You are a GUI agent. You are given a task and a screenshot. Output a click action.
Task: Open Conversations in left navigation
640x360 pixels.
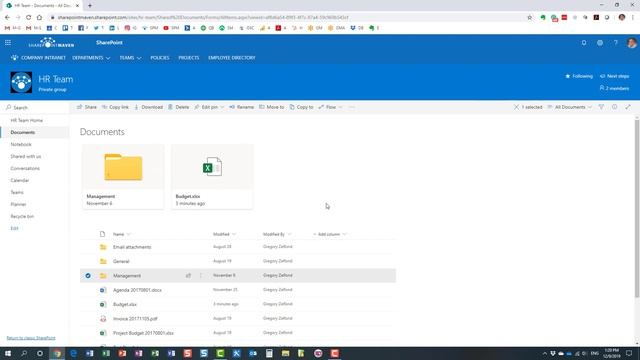point(25,168)
